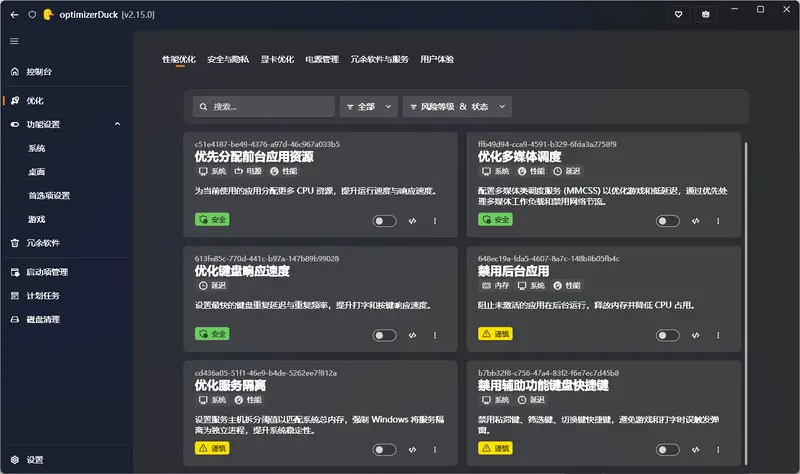Click the 禁用后台应用 card title
Screen dimensions: 800x474
[x=513, y=271]
